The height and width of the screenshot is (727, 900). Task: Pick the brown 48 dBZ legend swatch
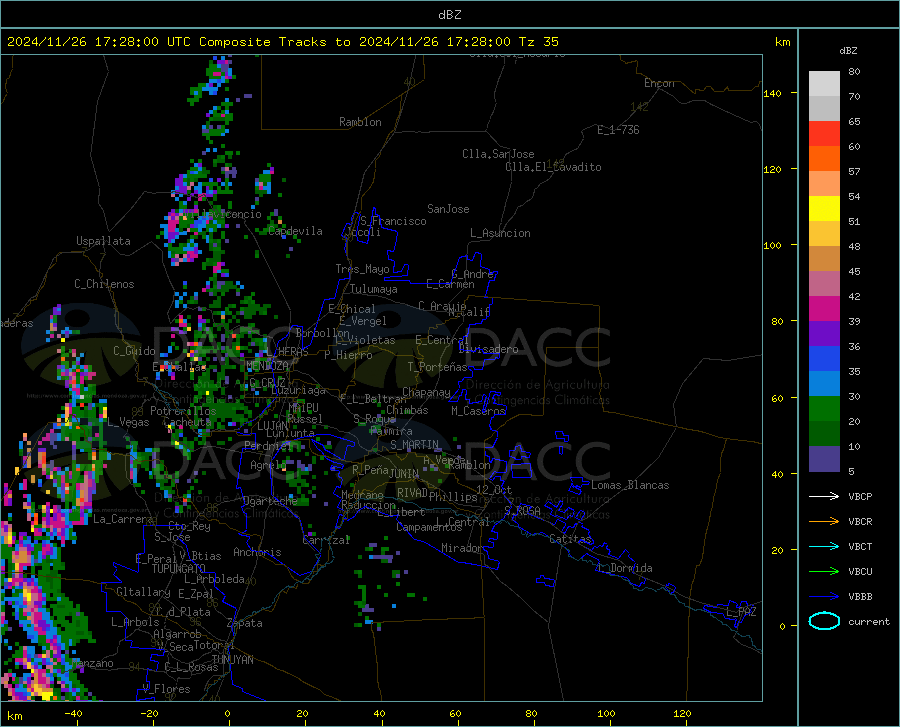[x=824, y=259]
